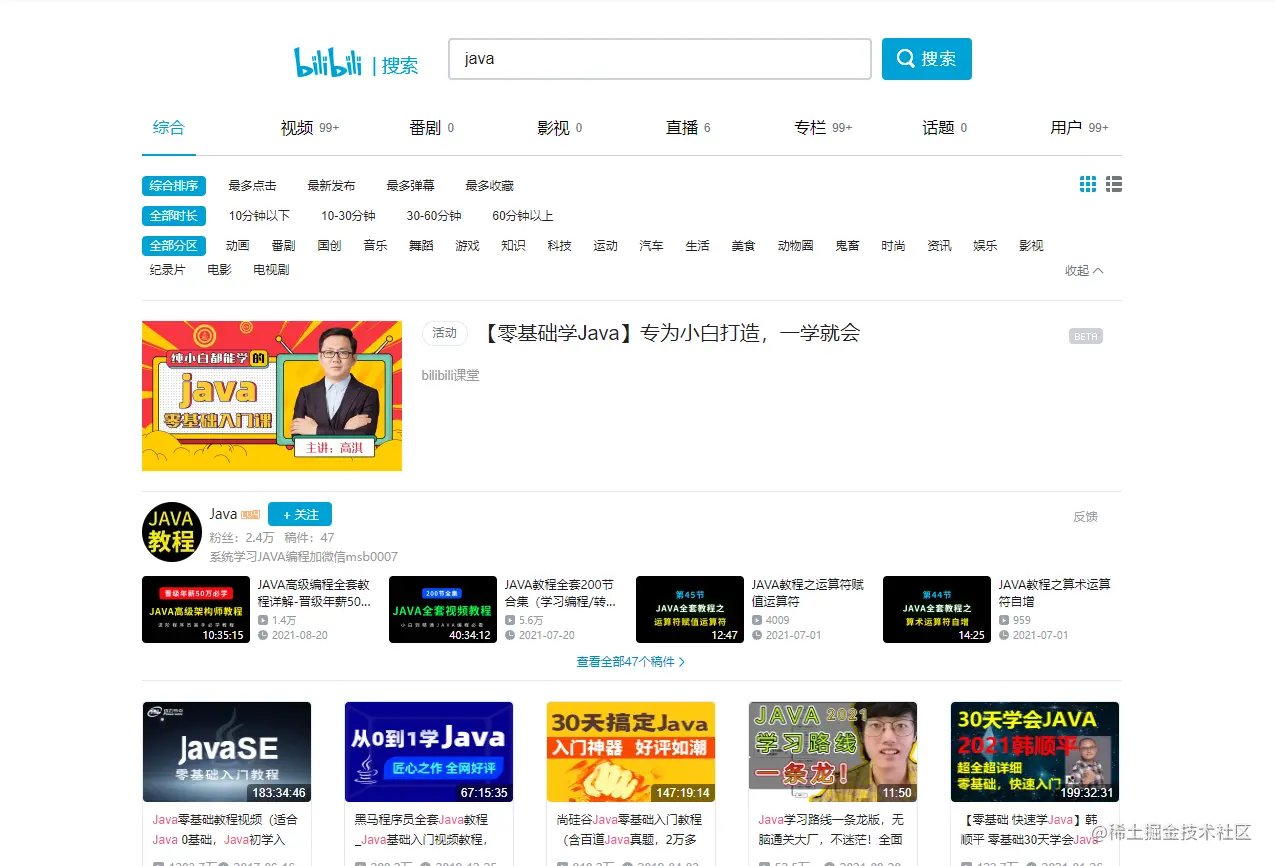Filter by 科技 category

click(559, 246)
